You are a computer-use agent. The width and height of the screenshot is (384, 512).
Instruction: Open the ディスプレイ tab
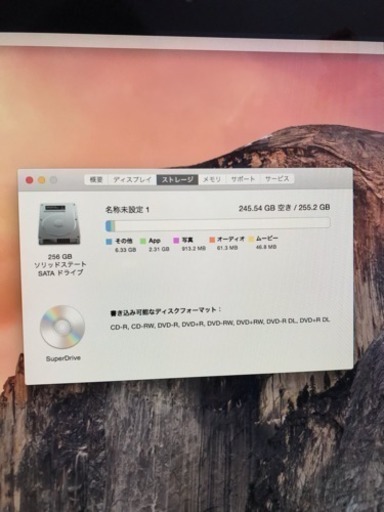coord(132,180)
